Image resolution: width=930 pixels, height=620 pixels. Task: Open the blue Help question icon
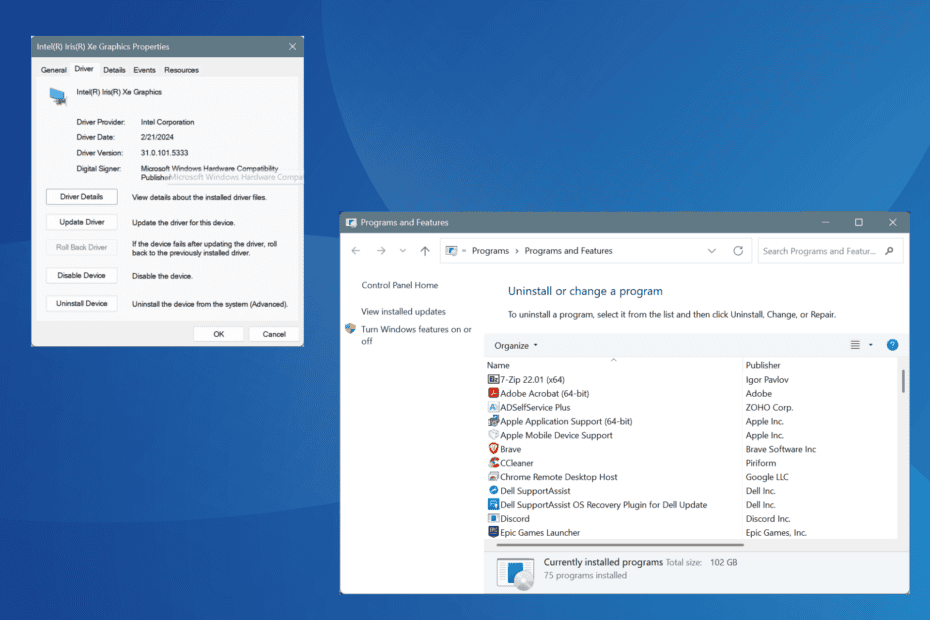point(892,345)
